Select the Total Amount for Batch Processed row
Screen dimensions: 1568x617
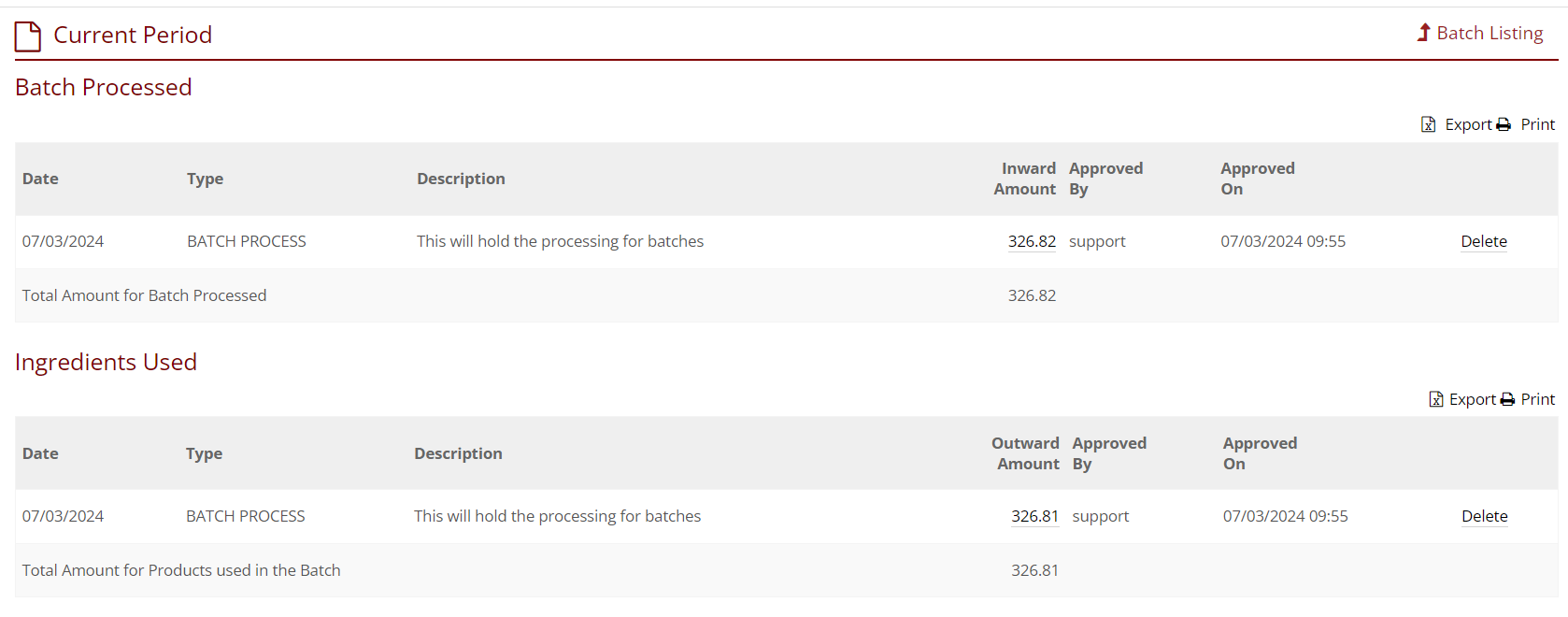pos(144,295)
